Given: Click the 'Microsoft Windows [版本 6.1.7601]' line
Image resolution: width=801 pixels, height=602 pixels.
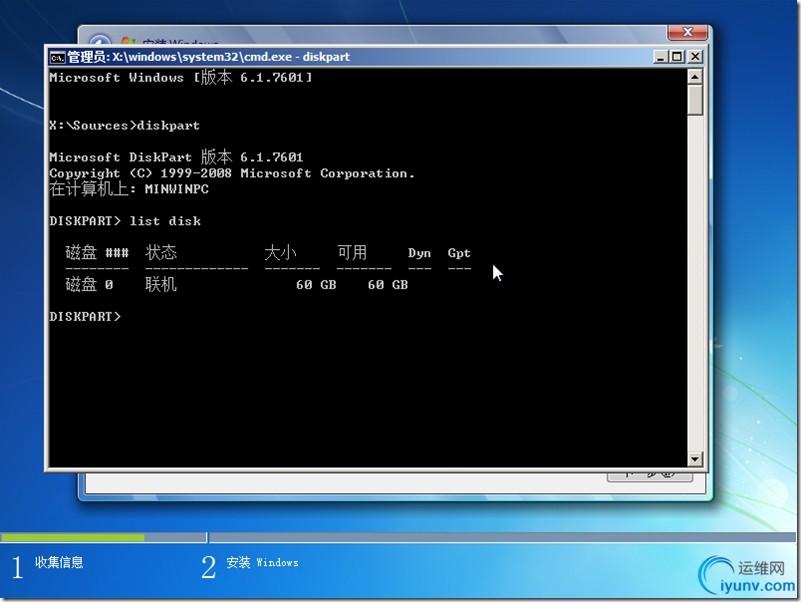Looking at the screenshot, I should coord(181,77).
